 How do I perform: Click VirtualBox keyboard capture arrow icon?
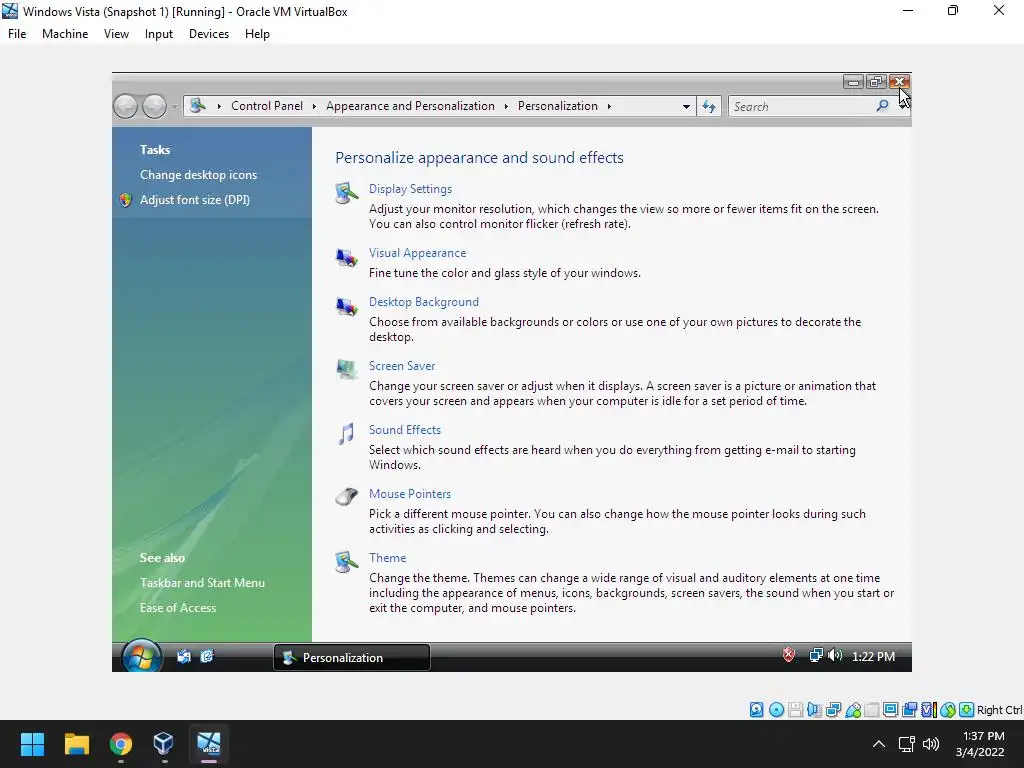[967, 710]
